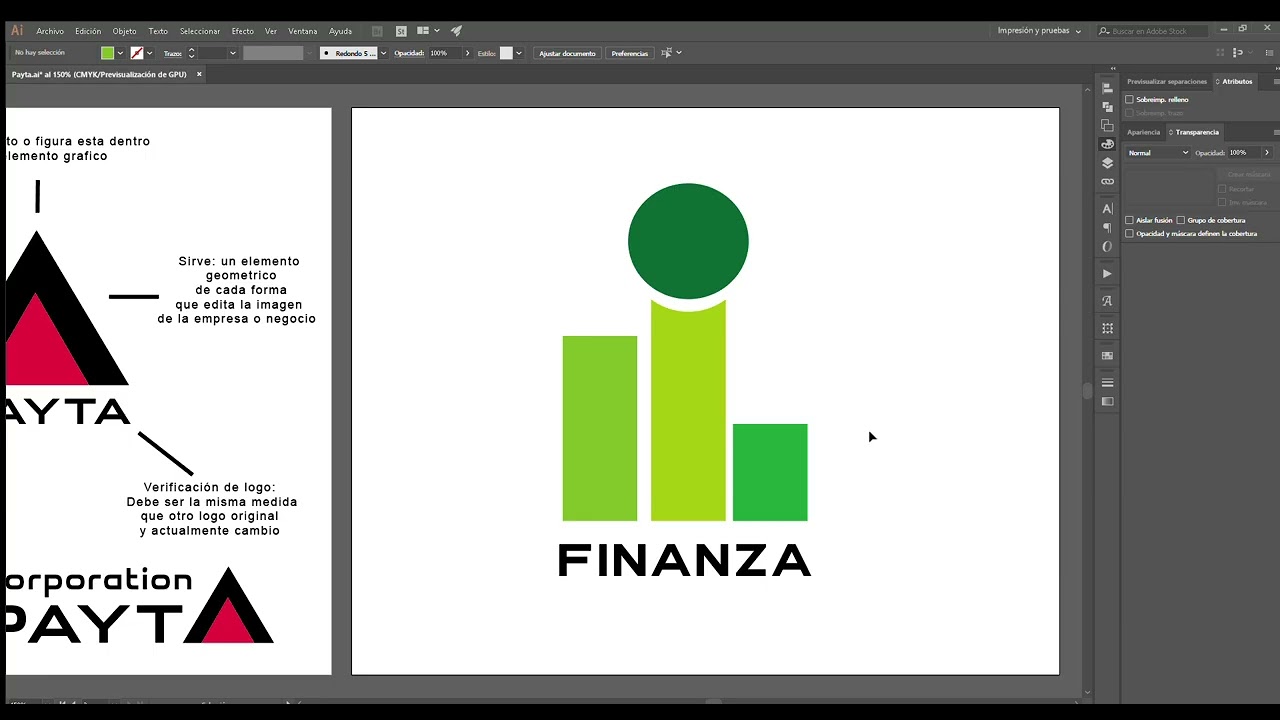This screenshot has width=1280, height=720.
Task: Click the arrange documents grid icon
Action: (423, 31)
